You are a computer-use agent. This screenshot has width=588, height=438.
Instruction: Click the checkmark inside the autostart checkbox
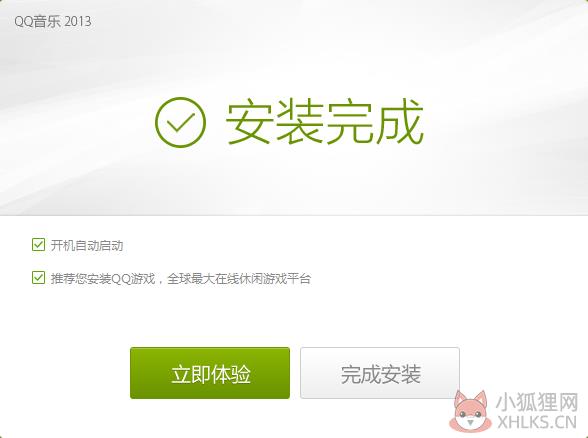coord(39,244)
